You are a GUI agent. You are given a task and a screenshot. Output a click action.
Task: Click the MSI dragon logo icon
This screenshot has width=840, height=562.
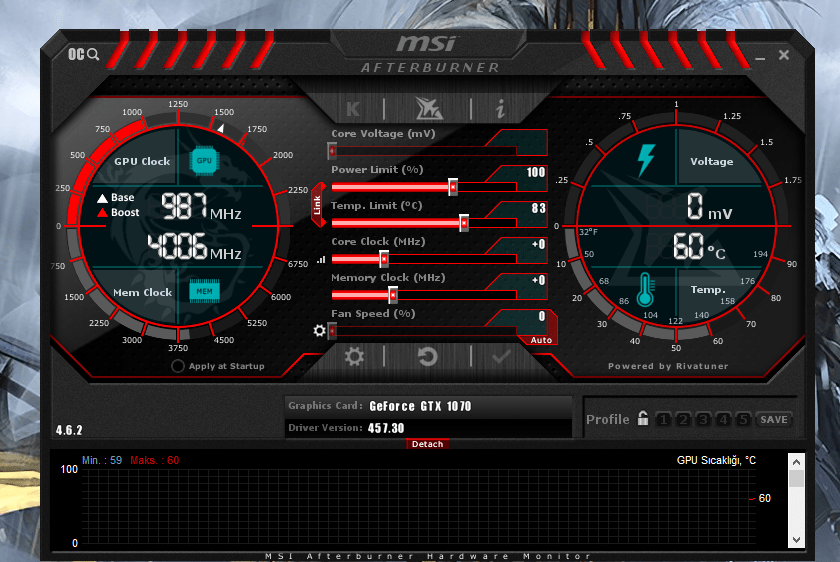click(x=429, y=108)
